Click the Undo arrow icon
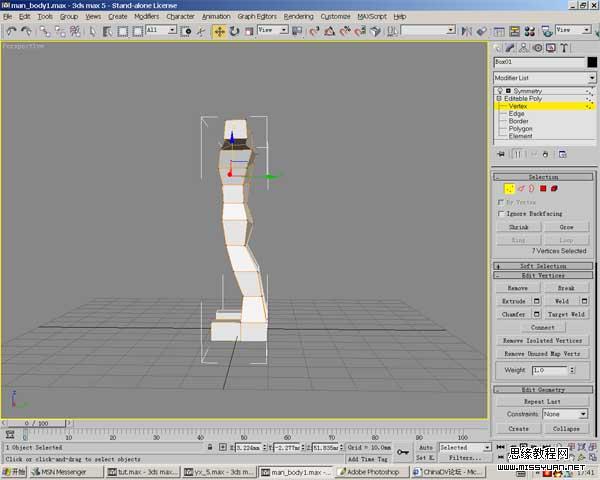The image size is (600, 480). click(x=11, y=31)
